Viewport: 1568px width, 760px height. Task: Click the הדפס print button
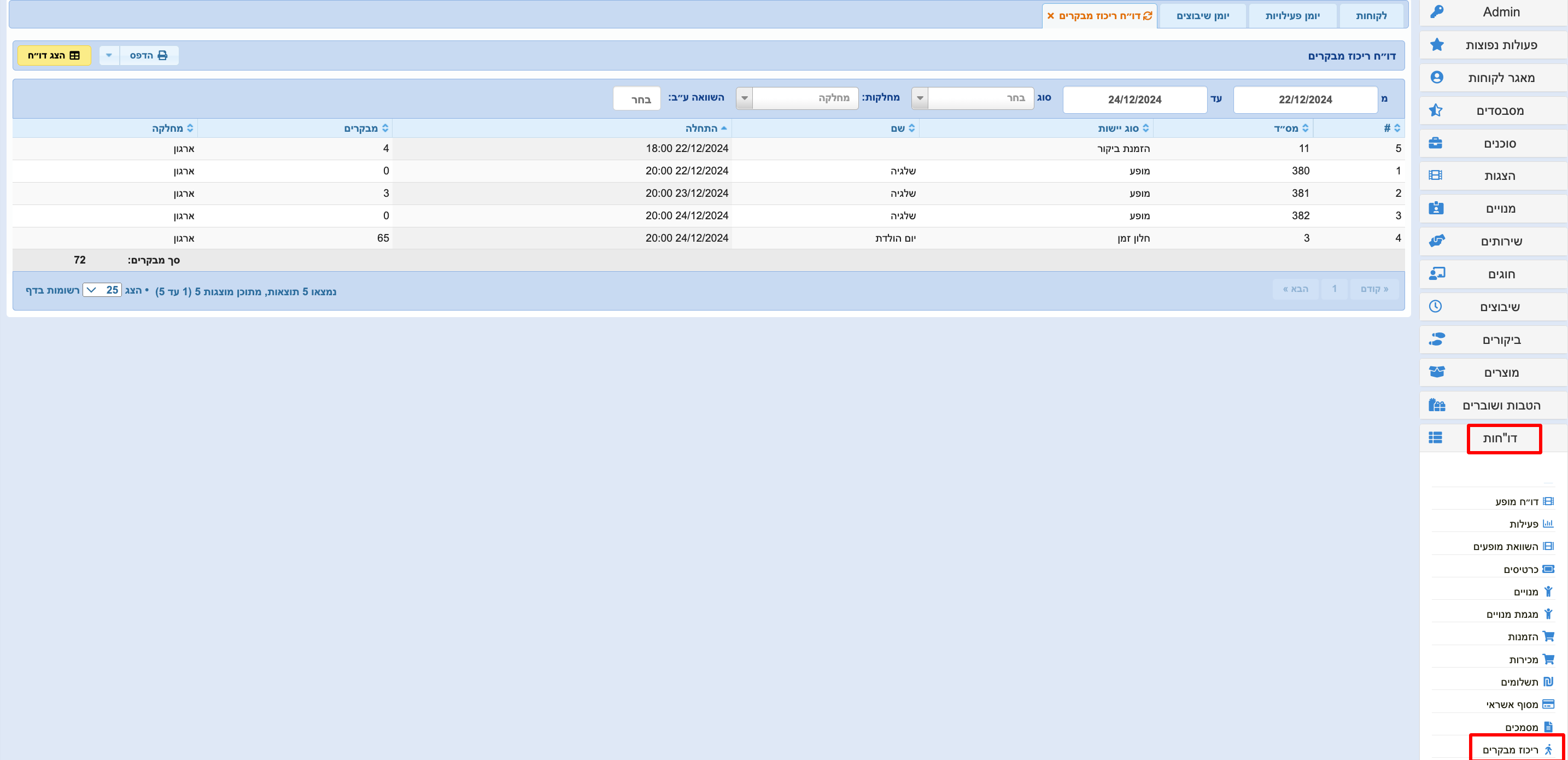[149, 55]
